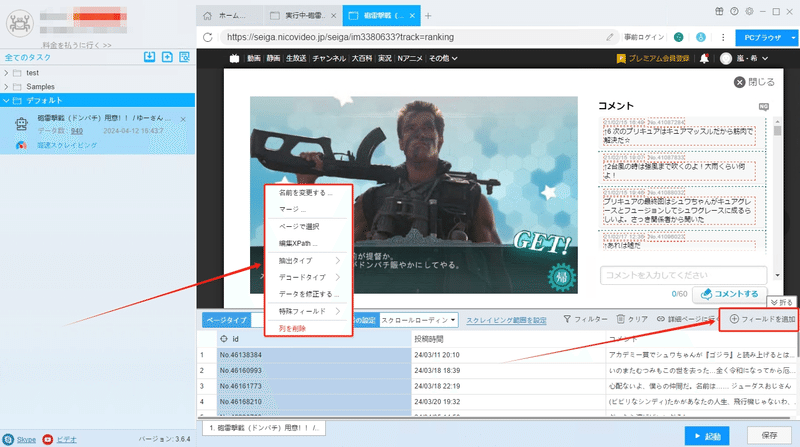This screenshot has height=447, width=800.
Task: Click the search tasks icon
Action: 185,57
